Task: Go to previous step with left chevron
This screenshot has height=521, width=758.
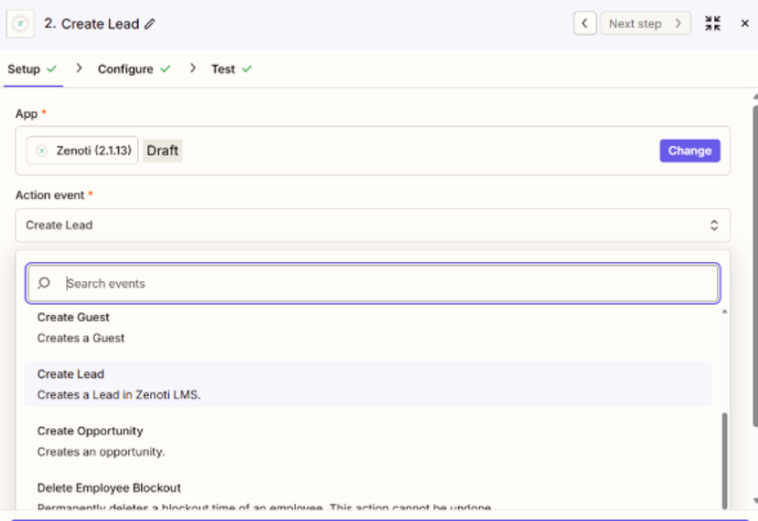Action: 585,23
